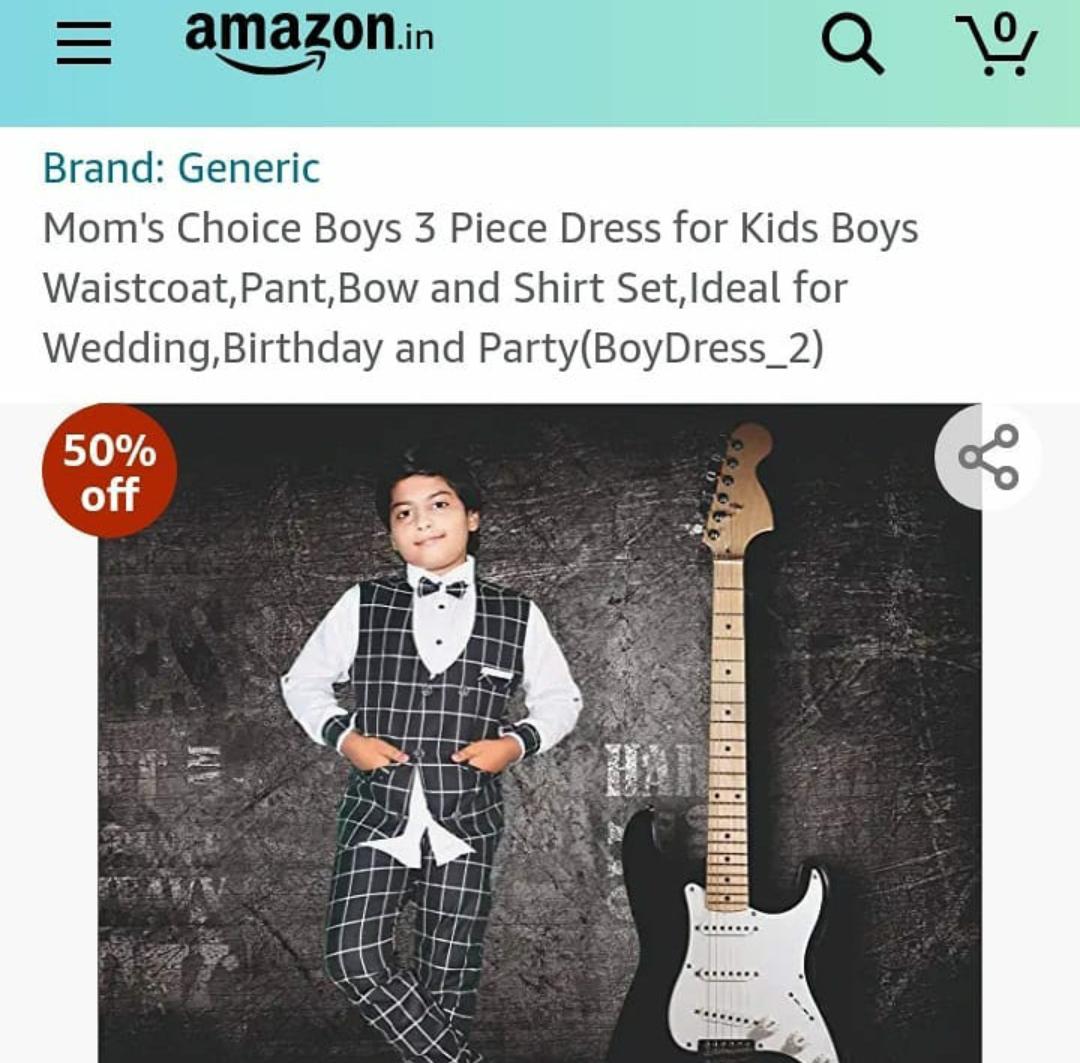This screenshot has width=1080, height=1063.
Task: Open the shopping cart
Action: tap(995, 46)
